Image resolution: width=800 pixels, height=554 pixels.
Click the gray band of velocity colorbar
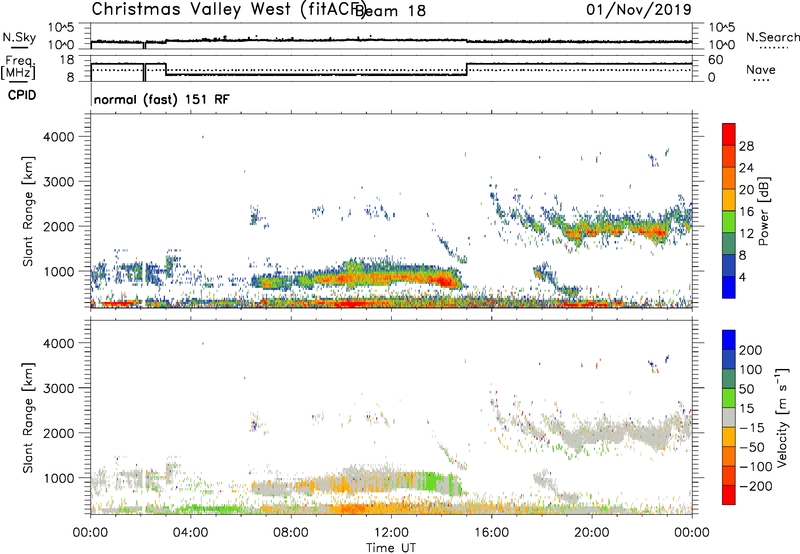[x=729, y=418]
